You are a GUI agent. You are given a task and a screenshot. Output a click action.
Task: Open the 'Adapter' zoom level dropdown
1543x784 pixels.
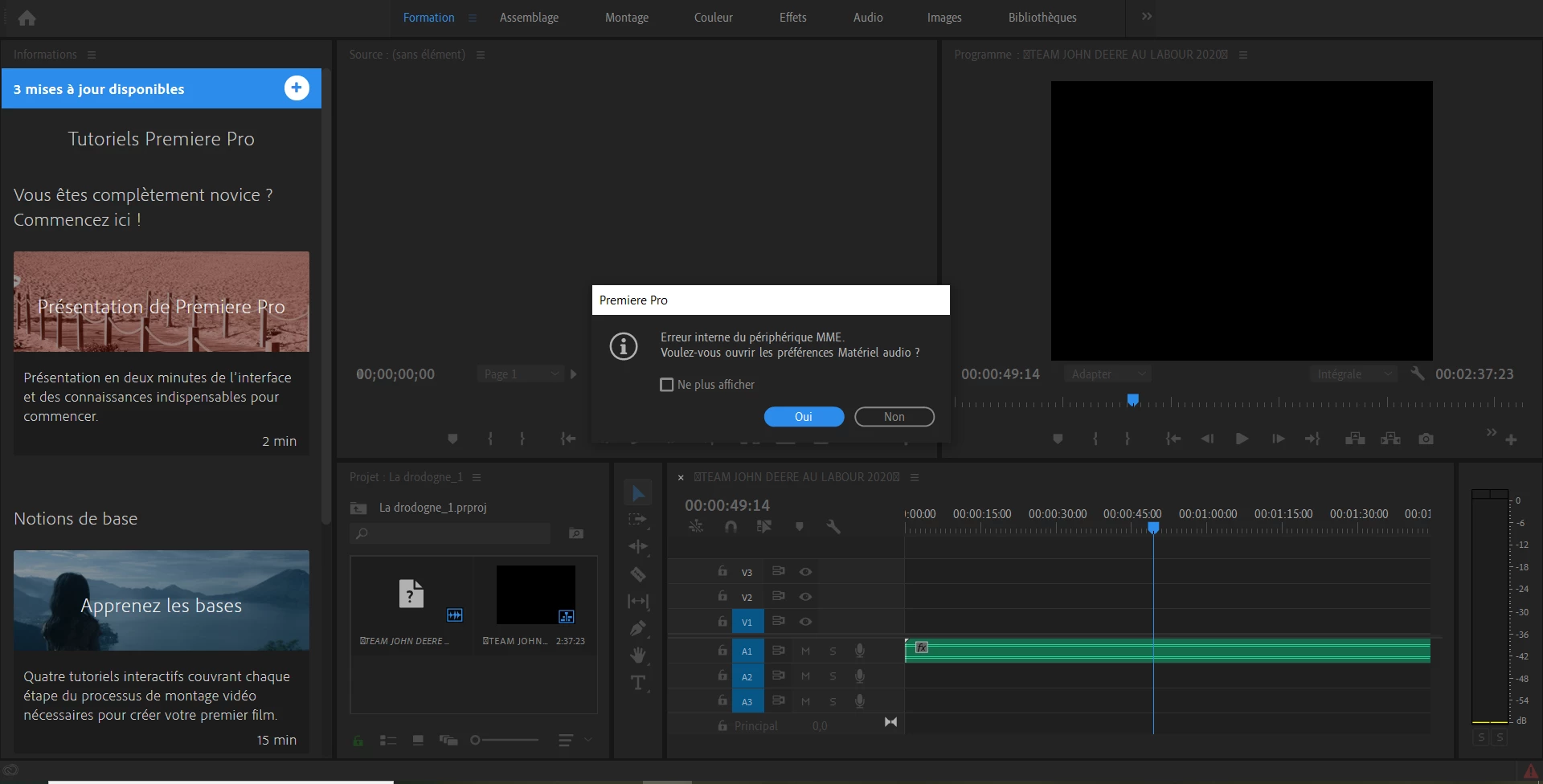pyautogui.click(x=1107, y=374)
